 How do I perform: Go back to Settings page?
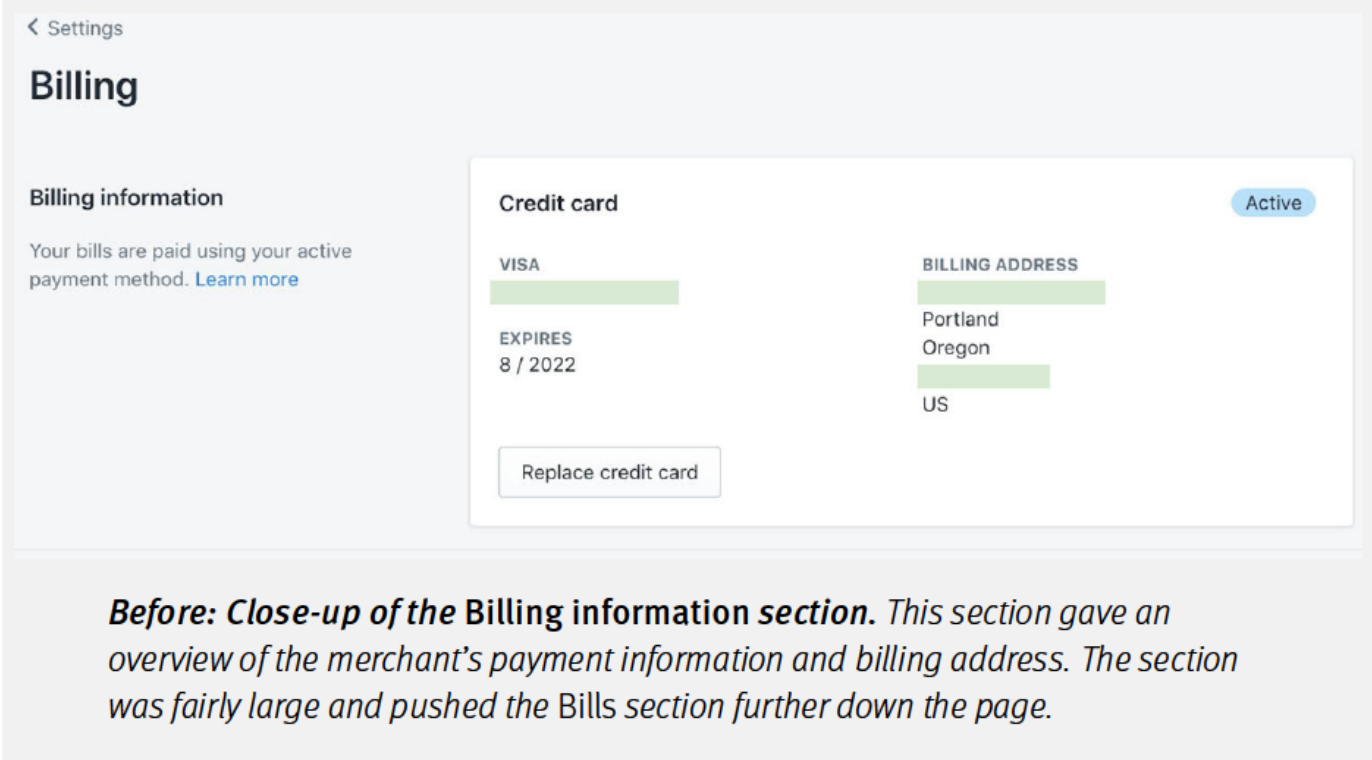point(85,28)
